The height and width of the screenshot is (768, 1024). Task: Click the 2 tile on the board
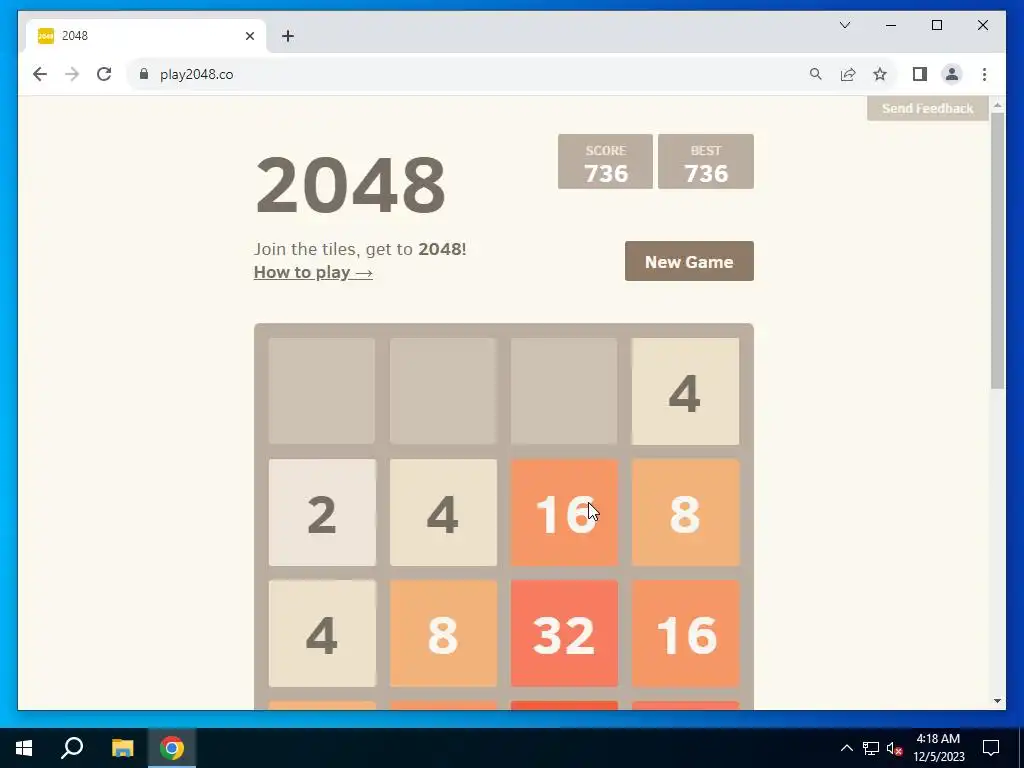coord(322,513)
